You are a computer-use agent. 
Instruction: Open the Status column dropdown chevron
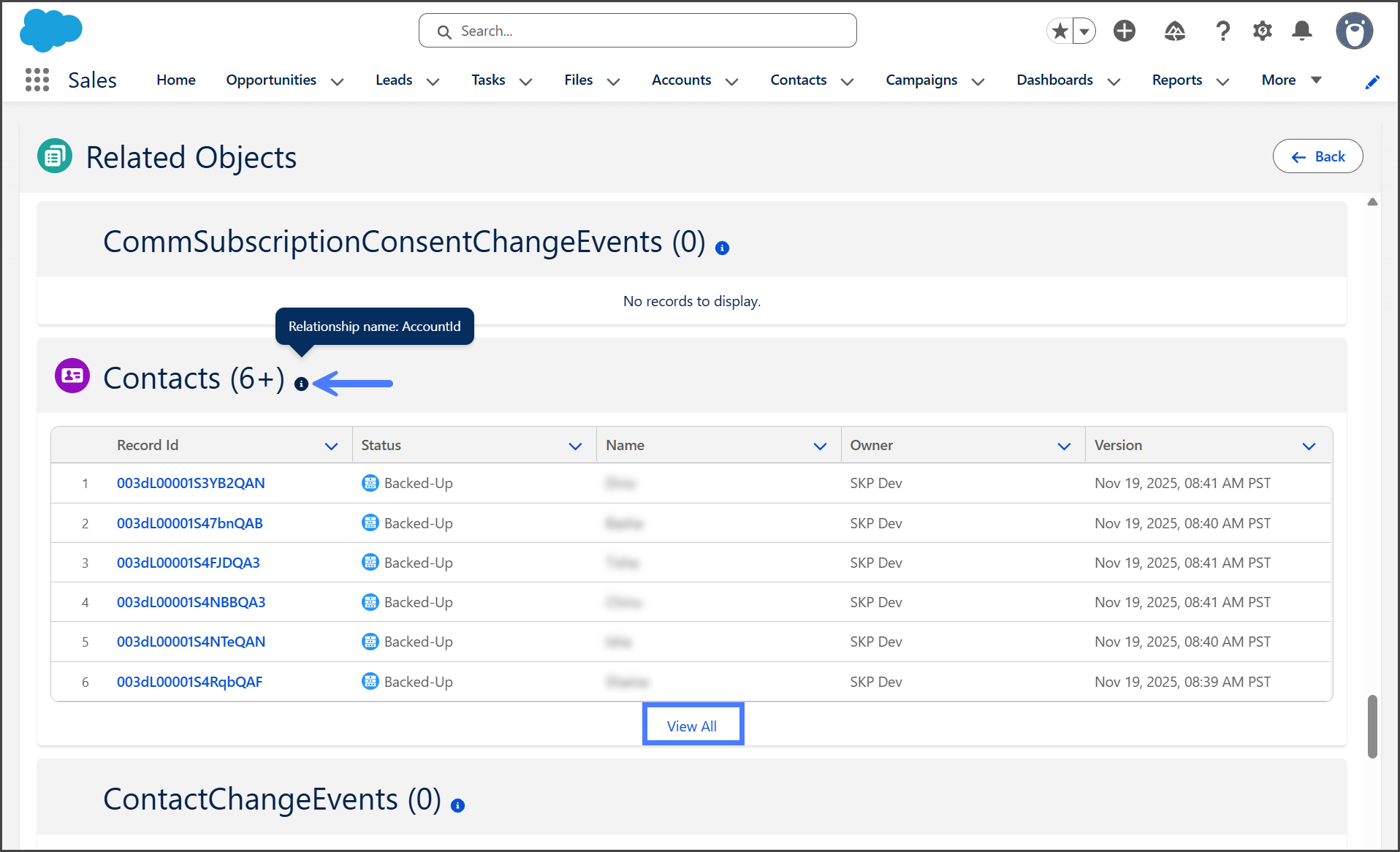[575, 446]
